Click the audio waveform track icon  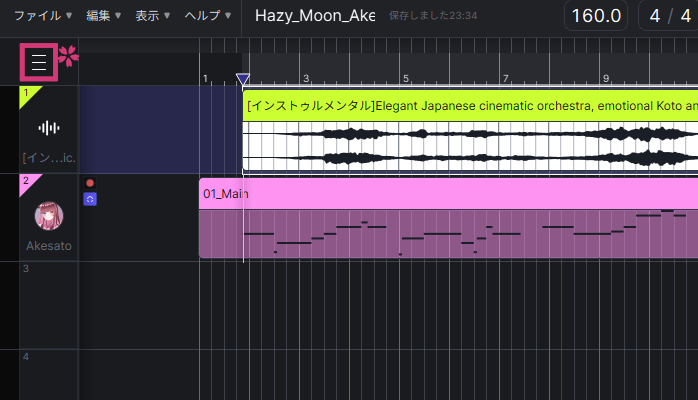tap(49, 128)
